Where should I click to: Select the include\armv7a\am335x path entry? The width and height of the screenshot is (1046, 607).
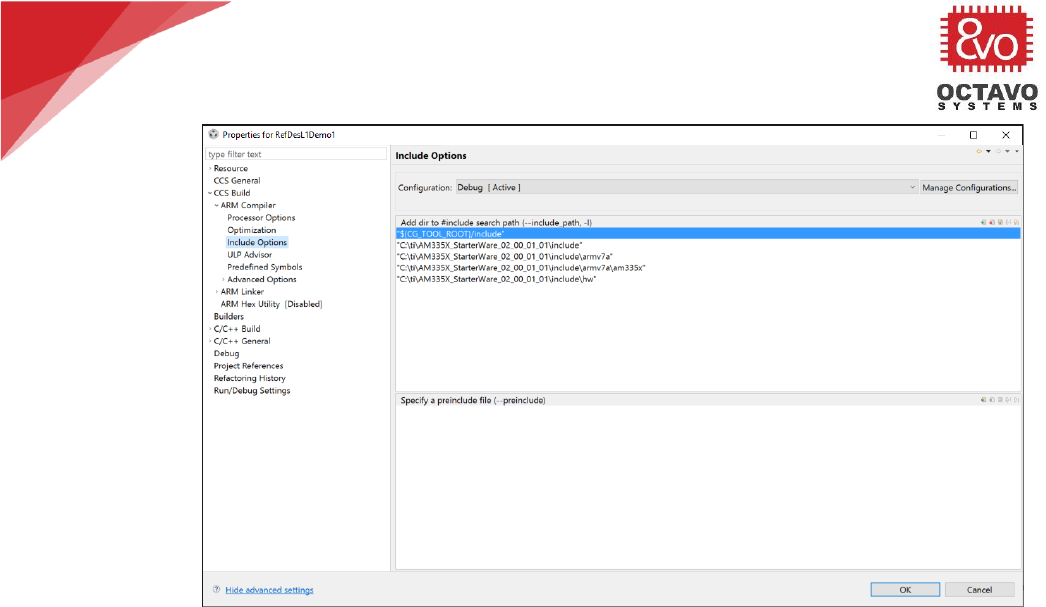(x=708, y=268)
